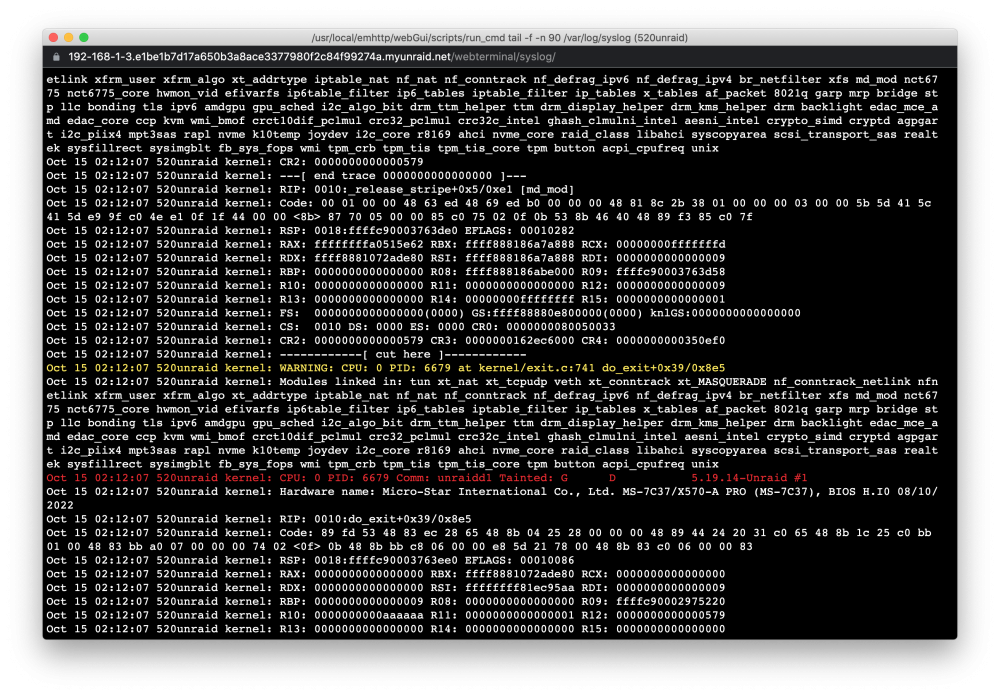Click the lock icon beside the URL
Viewport: 1000px width, 696px height.
coord(56,57)
